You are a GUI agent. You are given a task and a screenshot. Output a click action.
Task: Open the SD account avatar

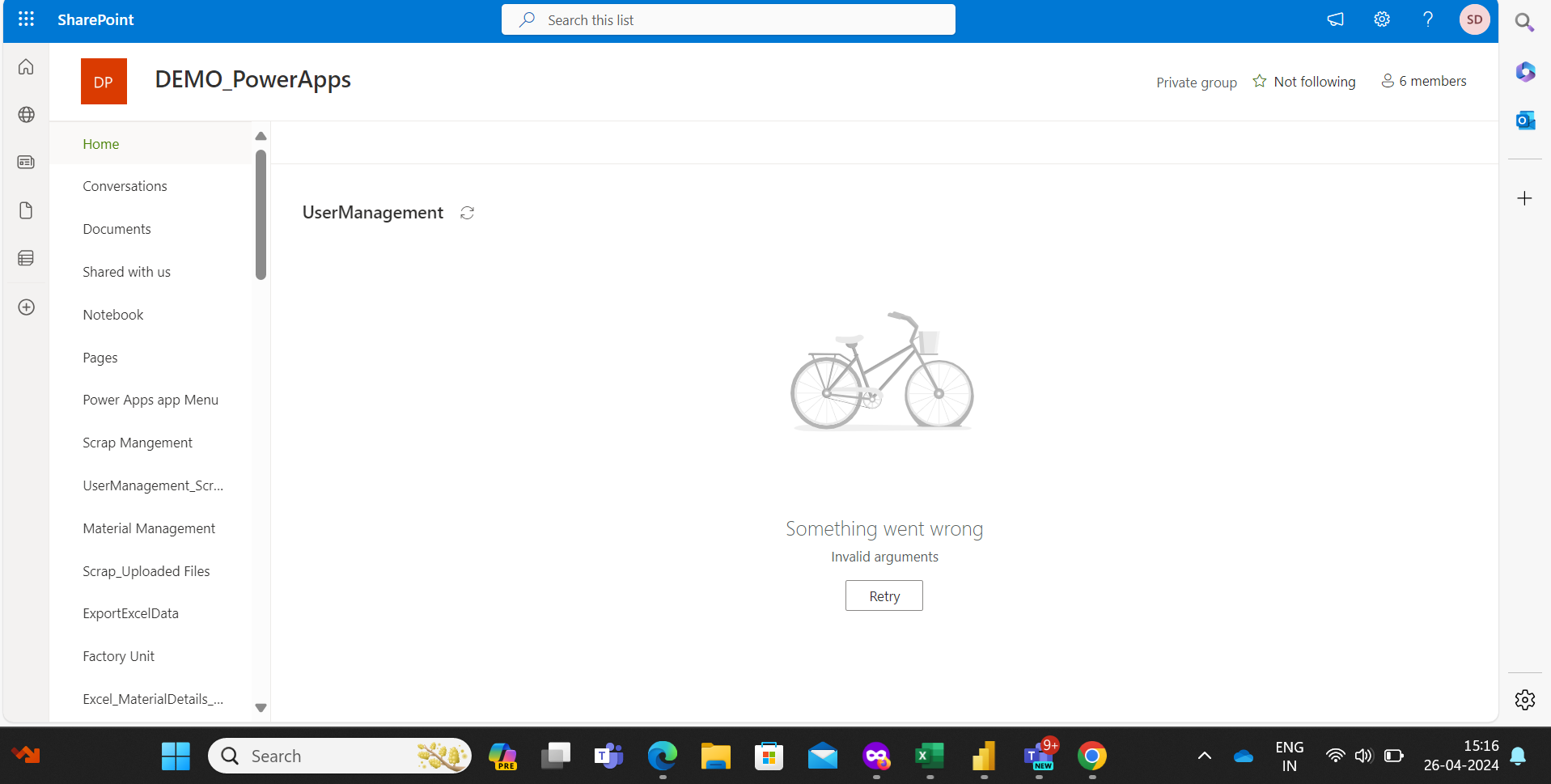pyautogui.click(x=1474, y=19)
